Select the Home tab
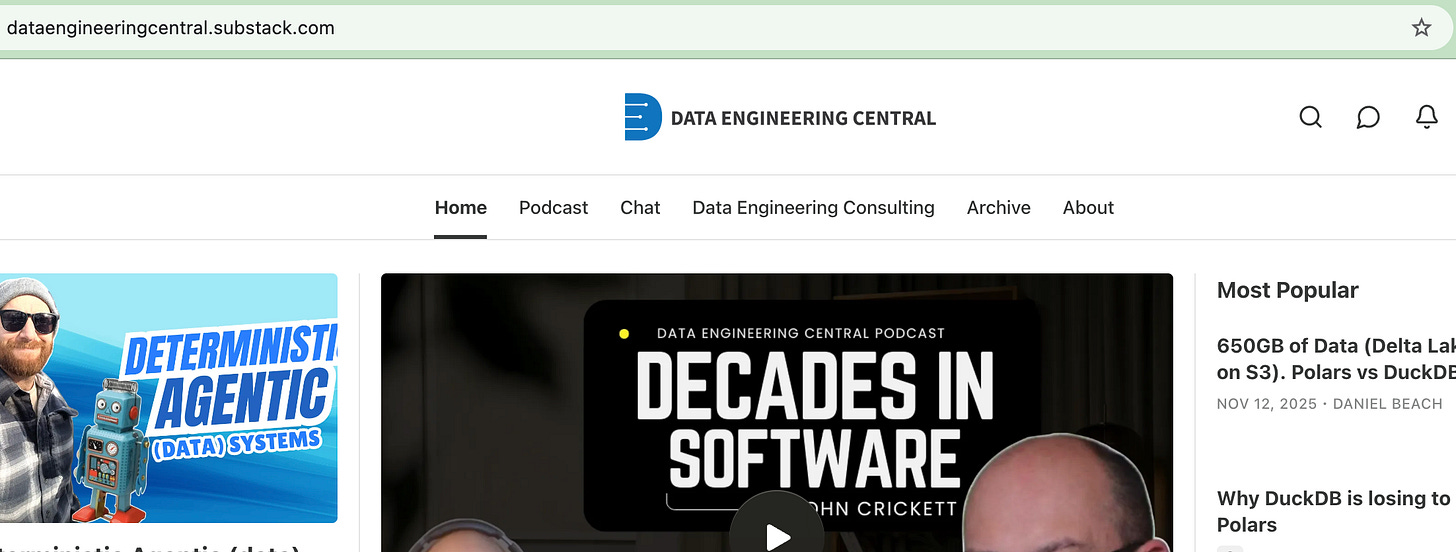Viewport: 1456px width, 552px height. [x=461, y=208]
